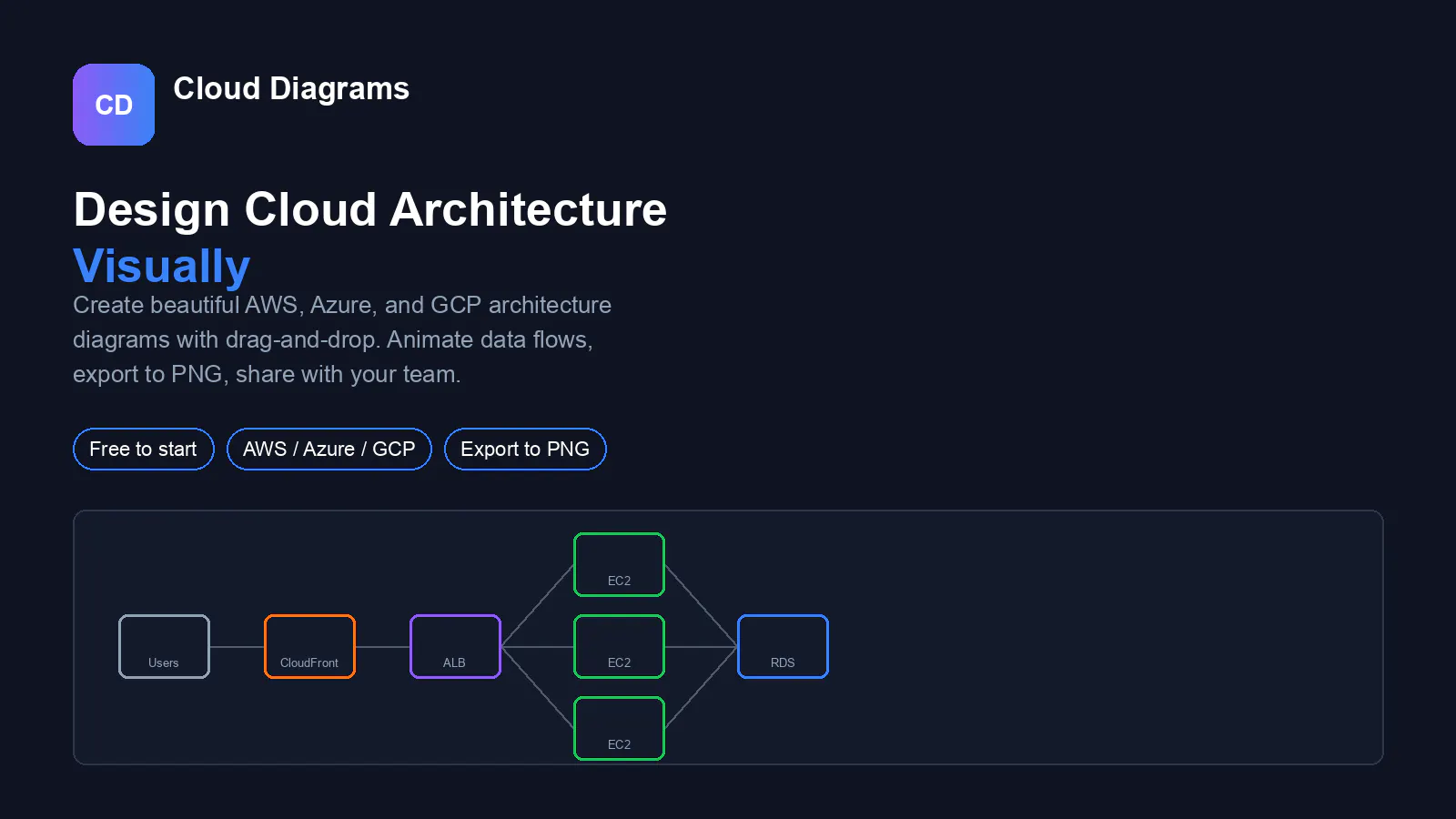Select the AWS / Azure / GCP pill
Image resolution: width=1456 pixels, height=819 pixels.
(x=329, y=449)
